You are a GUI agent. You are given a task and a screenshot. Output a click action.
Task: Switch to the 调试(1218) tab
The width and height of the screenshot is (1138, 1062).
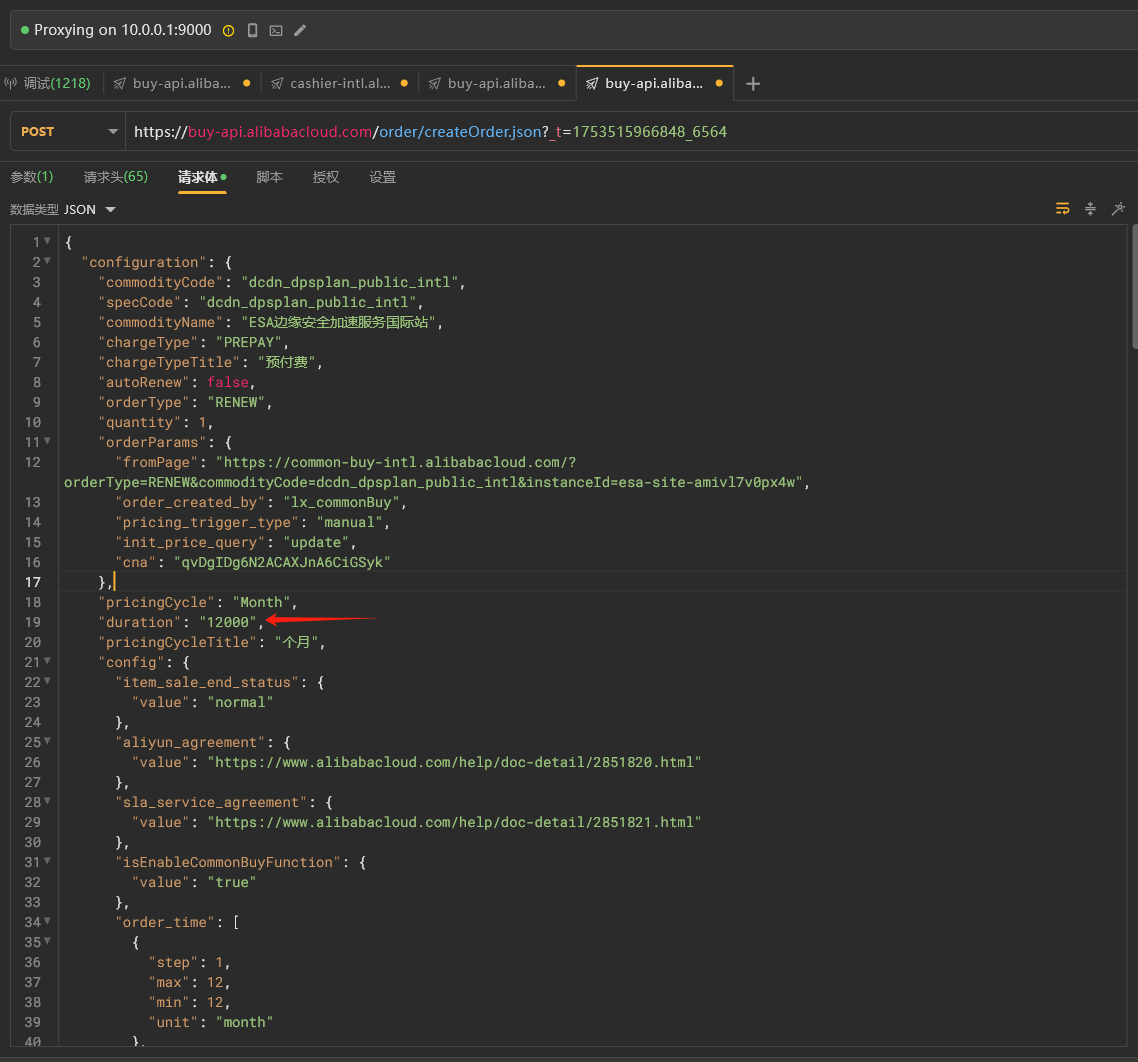click(48, 83)
